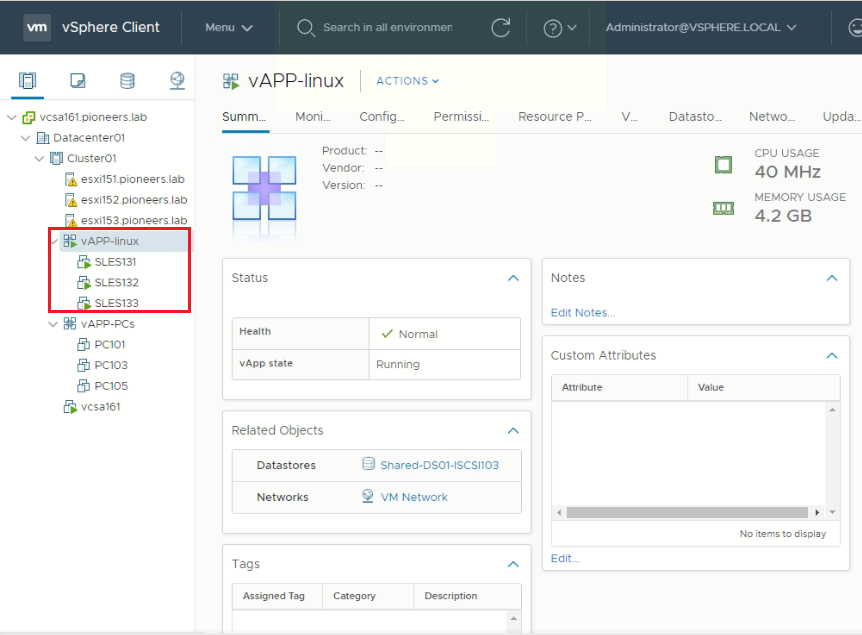Select SLES133 in the inventory tree
The width and height of the screenshot is (862, 635).
click(117, 303)
